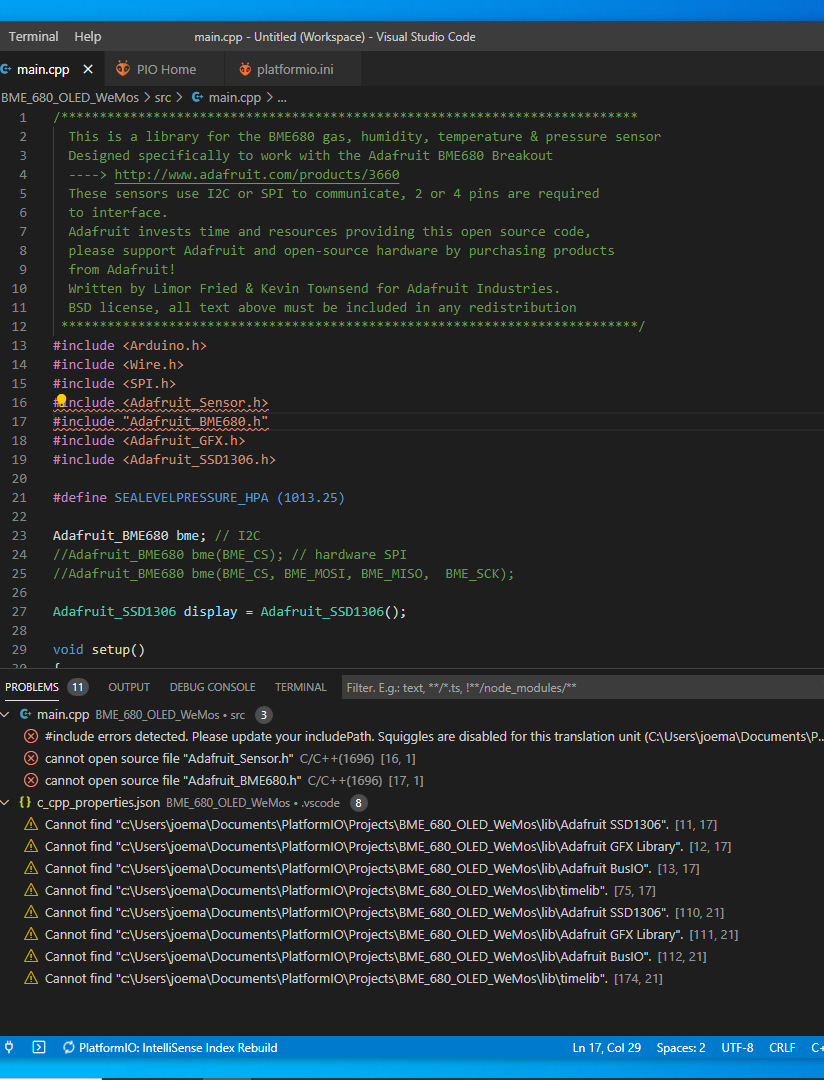Click 'Spaces: 2' indentation in the status bar
Screen dimensions: 824x1080
tap(681, 1048)
